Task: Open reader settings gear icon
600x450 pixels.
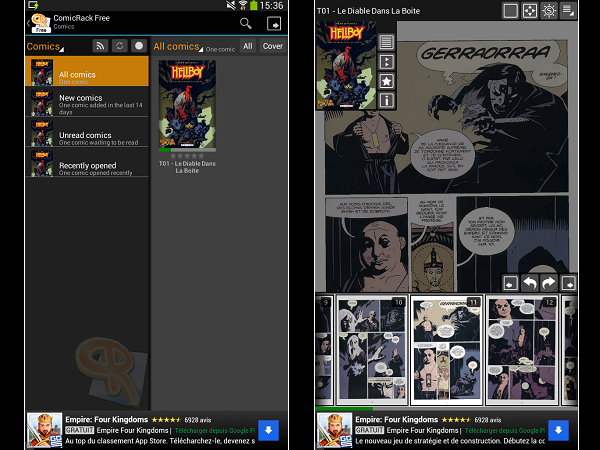Action: (549, 11)
